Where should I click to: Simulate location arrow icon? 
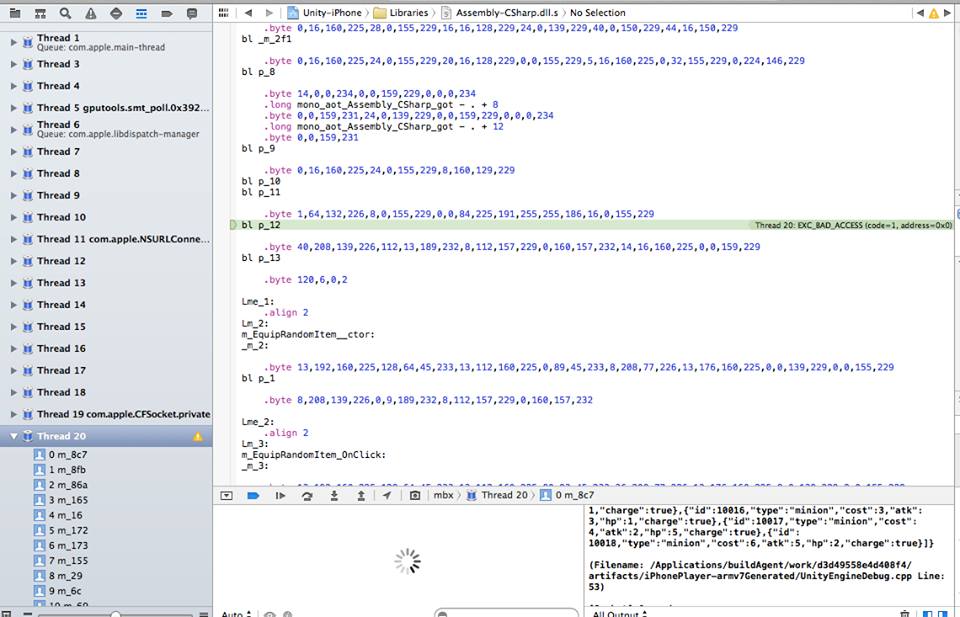pyautogui.click(x=387, y=495)
